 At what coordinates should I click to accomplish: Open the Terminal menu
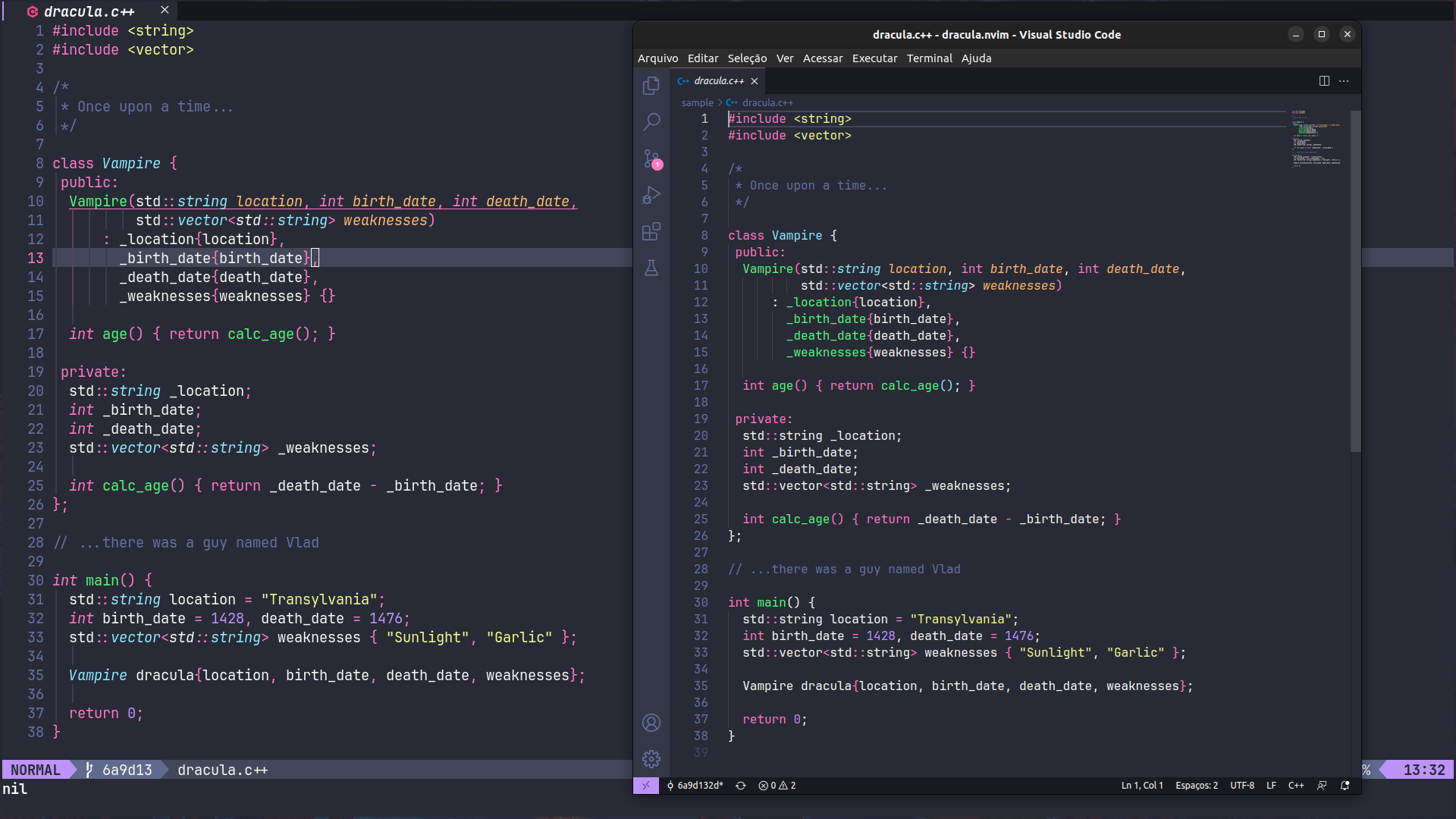(x=929, y=58)
